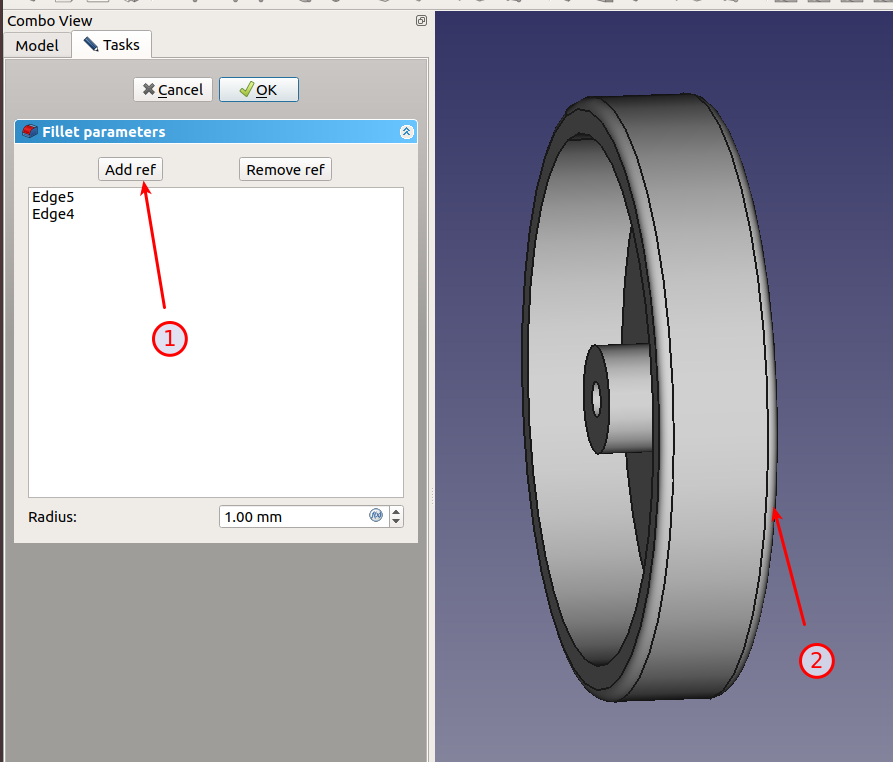Decrease radius with the down stepper arrow
The height and width of the screenshot is (762, 893).
coord(396,522)
